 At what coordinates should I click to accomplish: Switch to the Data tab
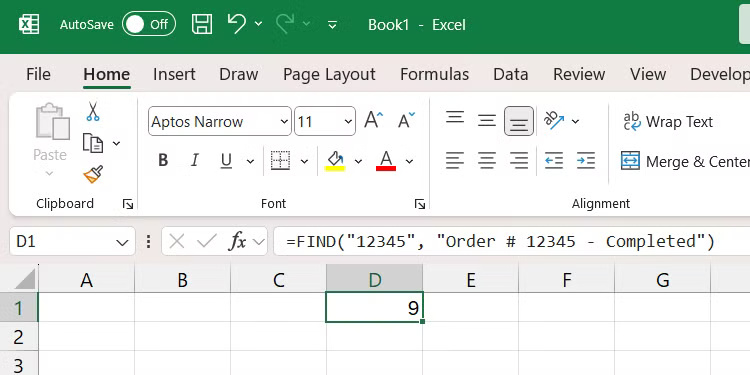(x=510, y=74)
